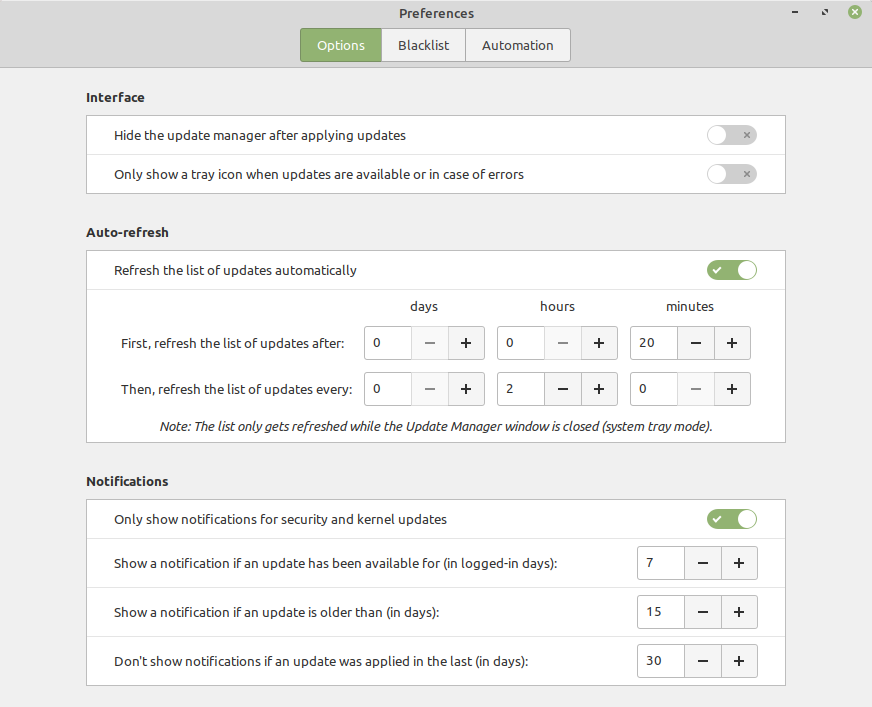This screenshot has width=872, height=707.
Task: Open the Automation tab
Action: (517, 45)
